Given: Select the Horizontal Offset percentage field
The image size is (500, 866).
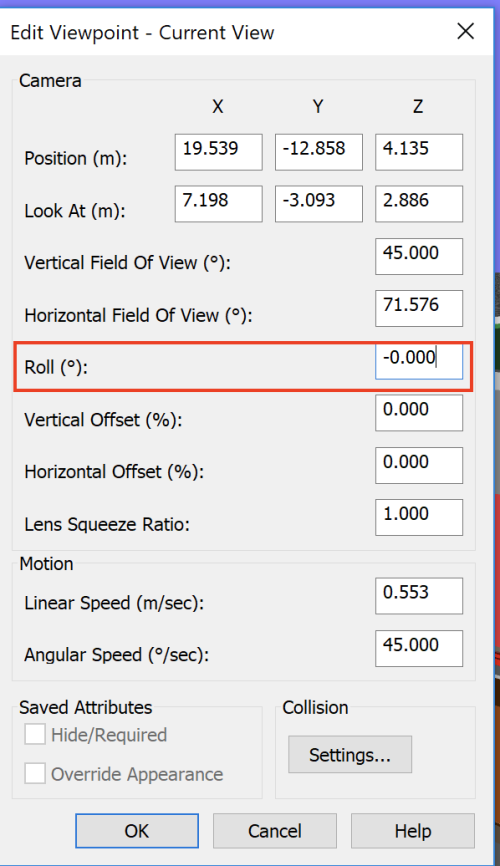Looking at the screenshot, I should point(419,465).
